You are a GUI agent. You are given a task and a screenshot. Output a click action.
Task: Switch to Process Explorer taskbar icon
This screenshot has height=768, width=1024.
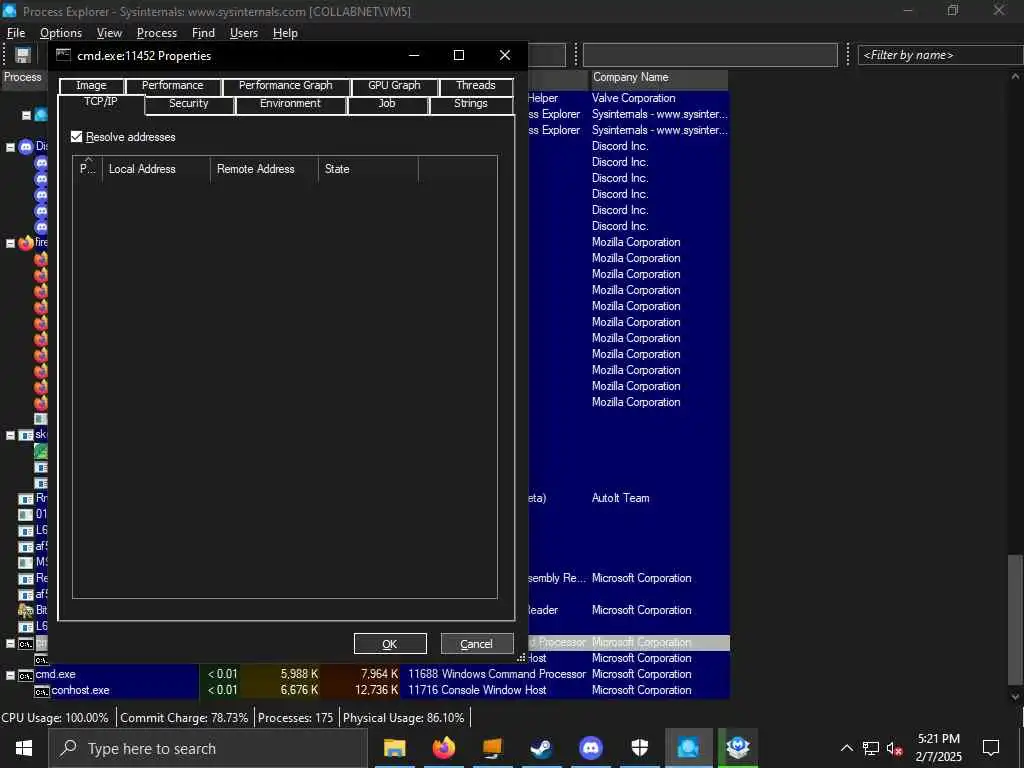(688, 748)
